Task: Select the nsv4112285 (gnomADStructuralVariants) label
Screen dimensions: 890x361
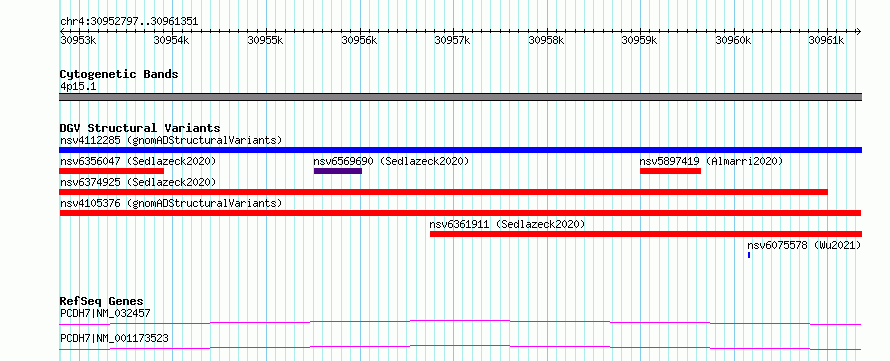Action: point(171,140)
